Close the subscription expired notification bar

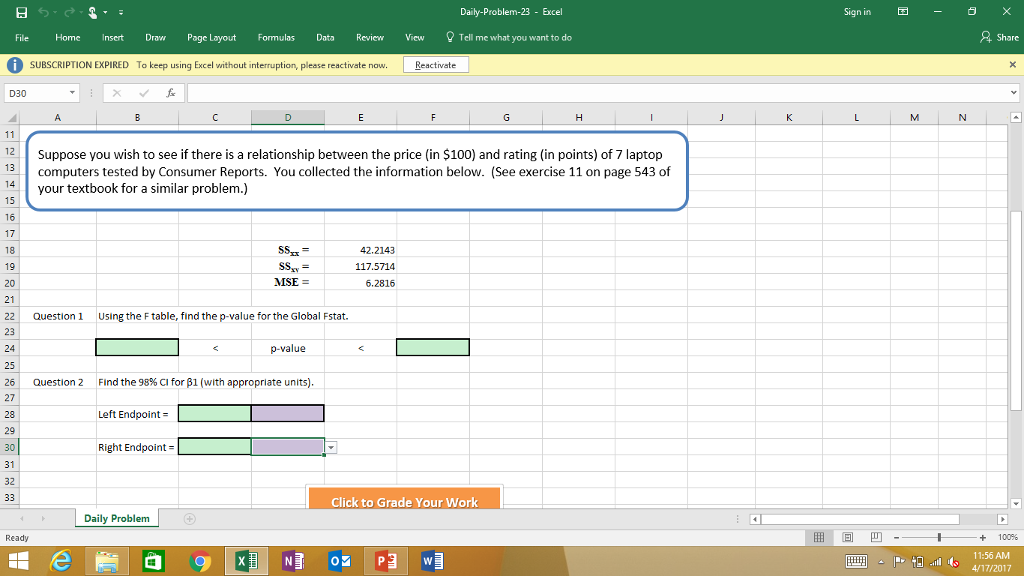pyautogui.click(x=1013, y=65)
